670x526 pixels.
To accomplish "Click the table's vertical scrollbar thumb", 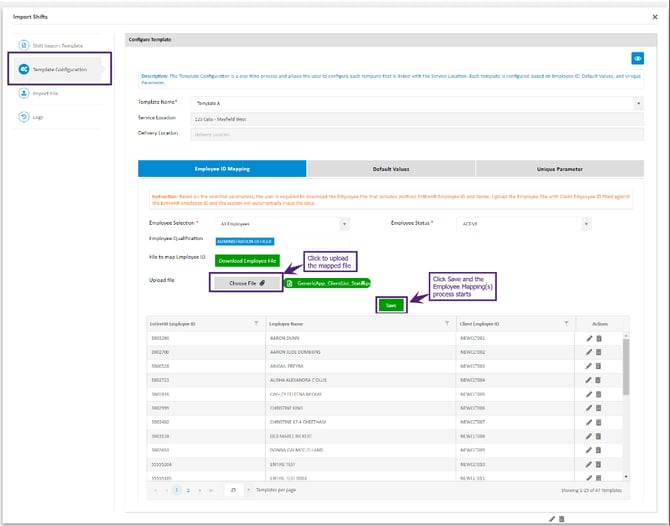I will (626, 367).
